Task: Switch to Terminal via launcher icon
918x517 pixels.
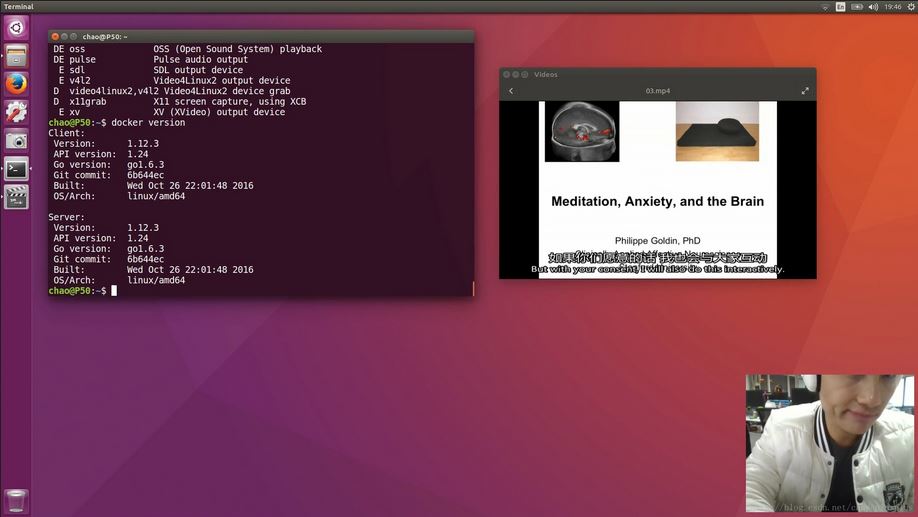Action: coord(16,169)
